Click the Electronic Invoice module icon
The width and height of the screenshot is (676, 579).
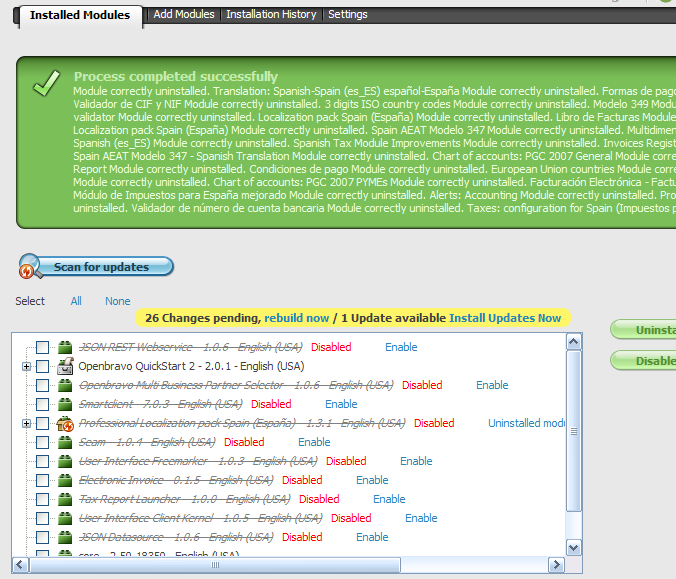pyautogui.click(x=65, y=480)
